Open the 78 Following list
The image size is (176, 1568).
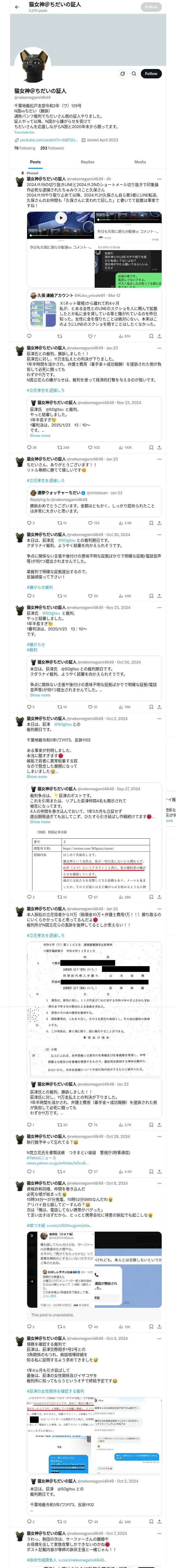[25, 148]
